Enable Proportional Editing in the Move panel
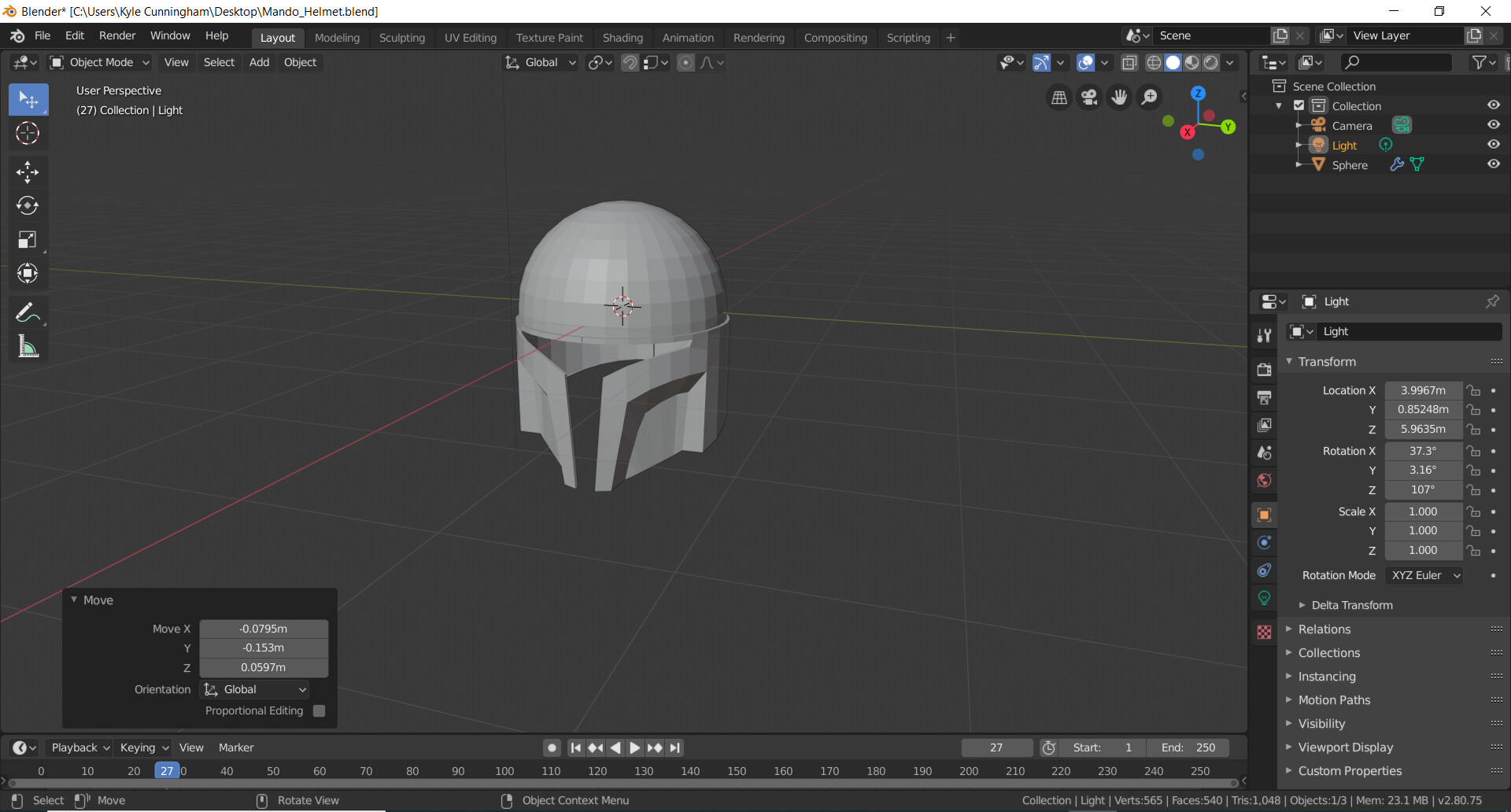This screenshot has height=812, width=1511. tap(319, 710)
